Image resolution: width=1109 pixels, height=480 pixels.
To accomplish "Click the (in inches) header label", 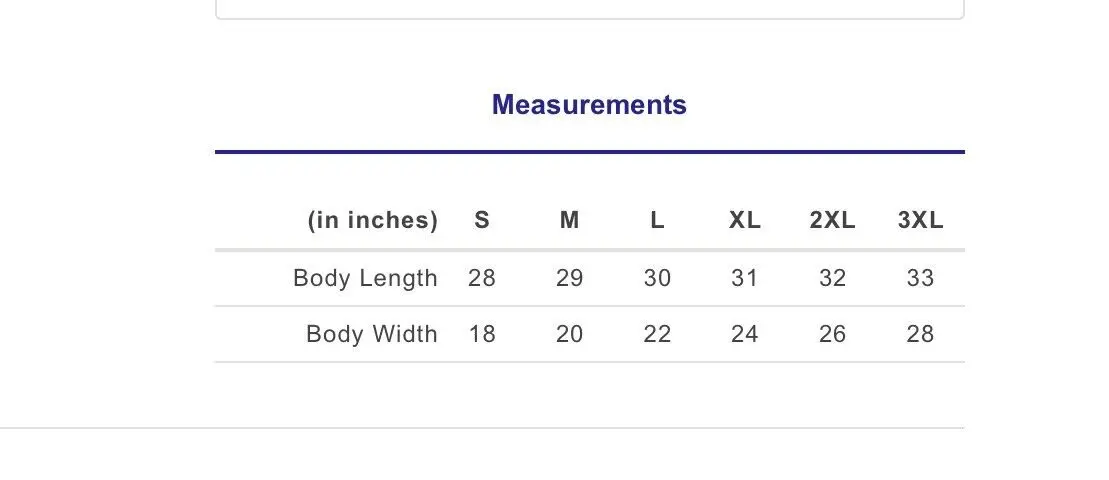I will [x=373, y=221].
